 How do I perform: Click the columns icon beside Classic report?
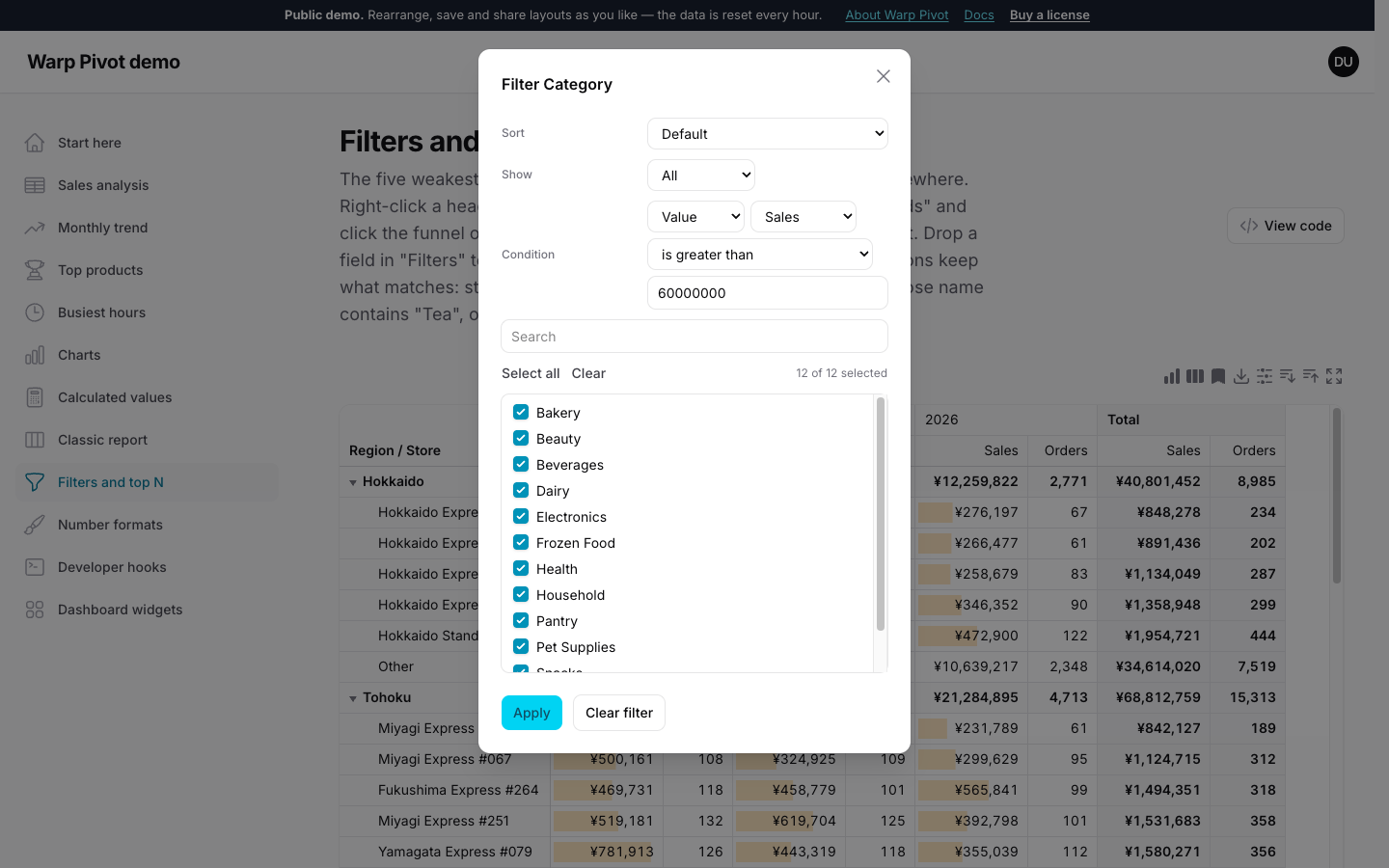pos(35,440)
